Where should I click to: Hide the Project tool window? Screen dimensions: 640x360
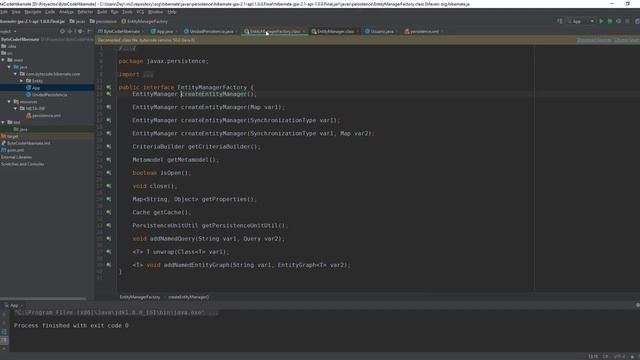89,31
